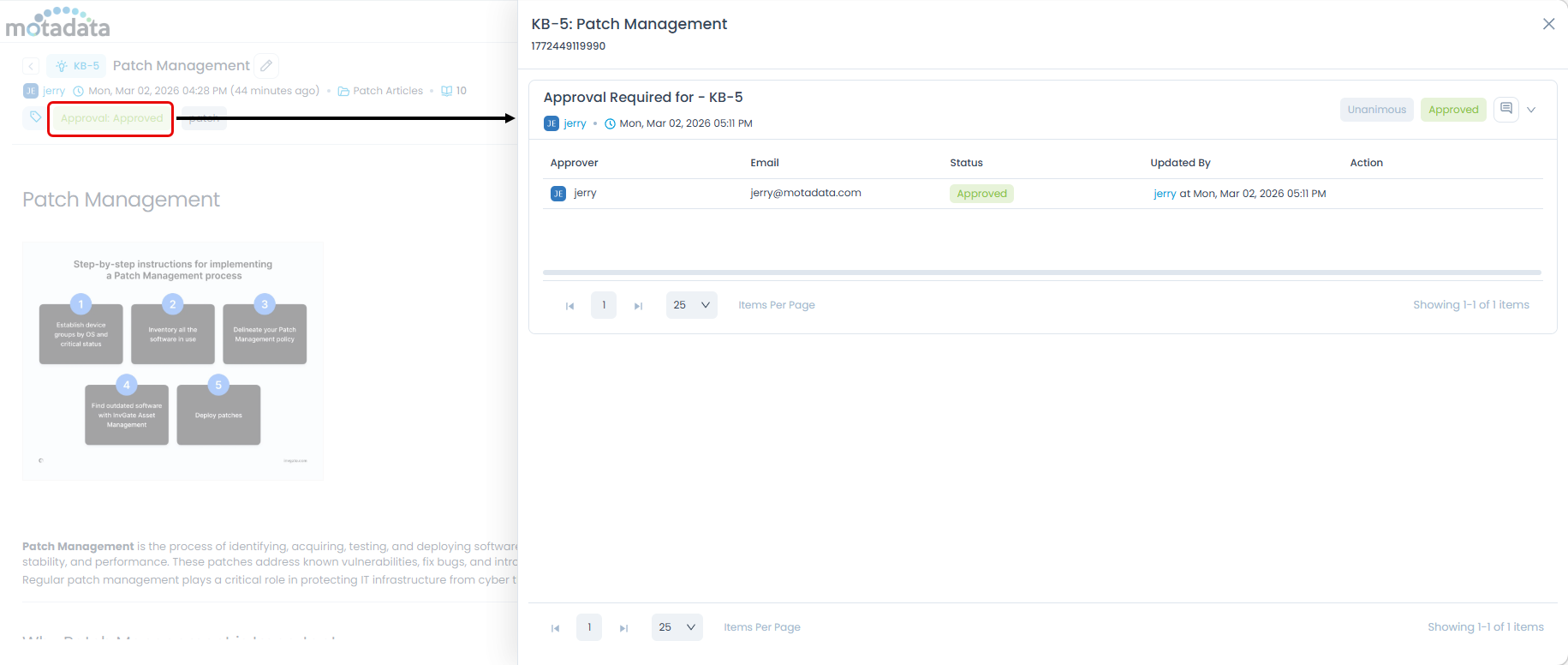This screenshot has width=1568, height=665.
Task: Click the patch management steps image
Action: coord(173,361)
